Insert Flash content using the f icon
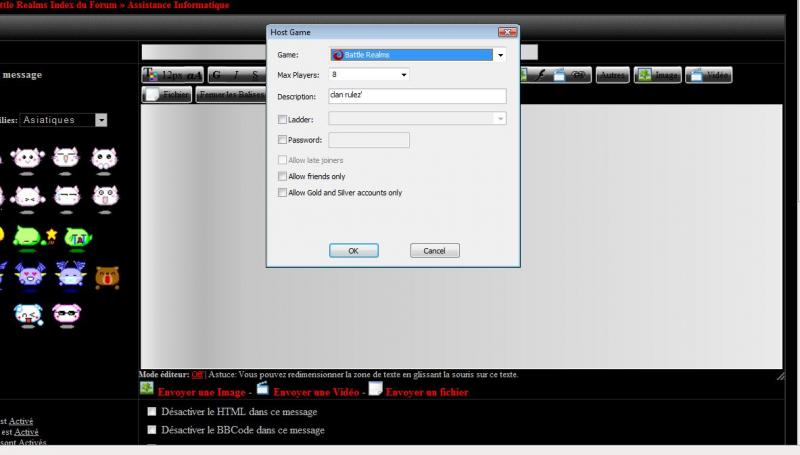This screenshot has width=800, height=455. pos(540,75)
